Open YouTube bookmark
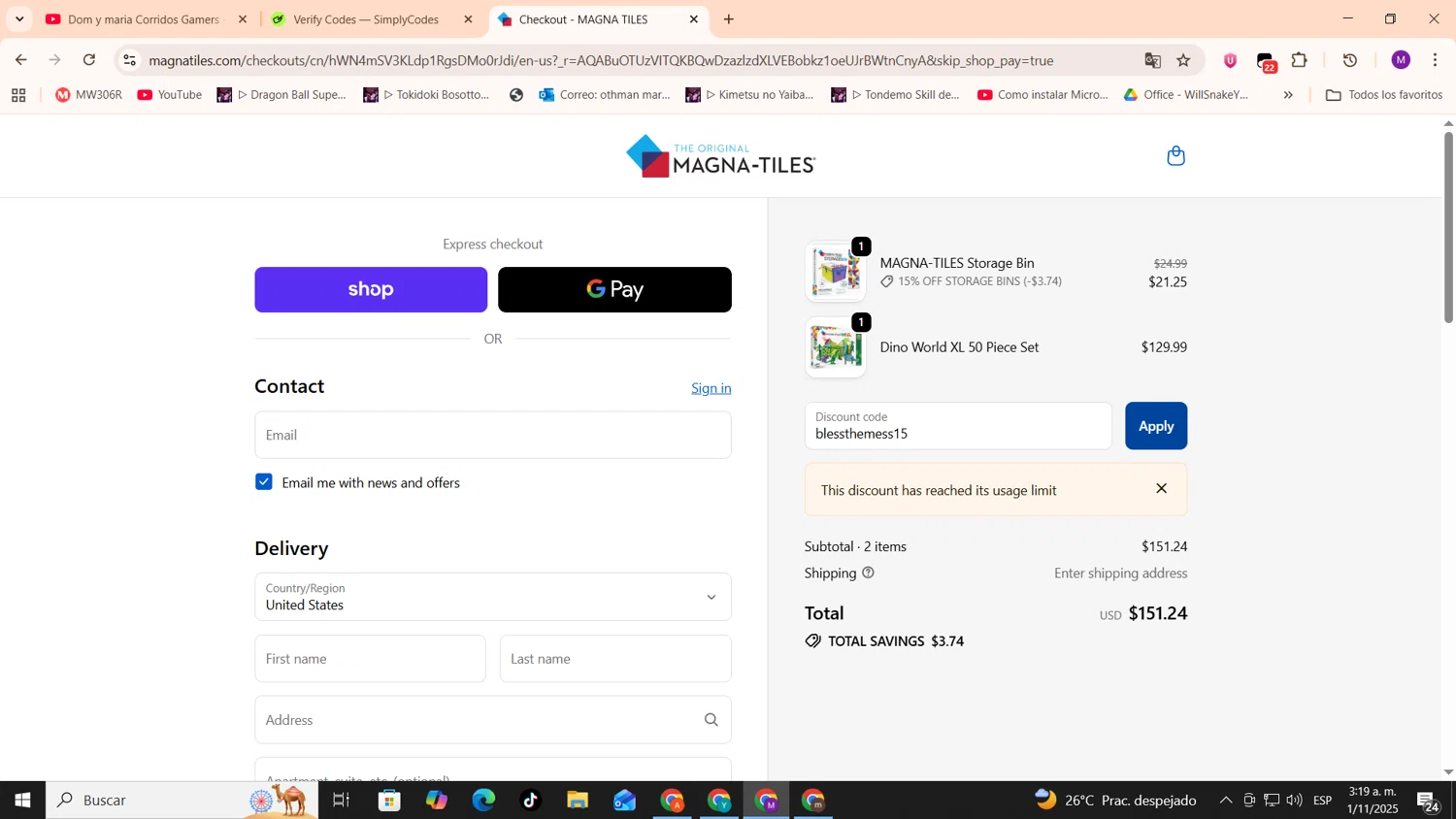The height and width of the screenshot is (819, 1456). (170, 95)
